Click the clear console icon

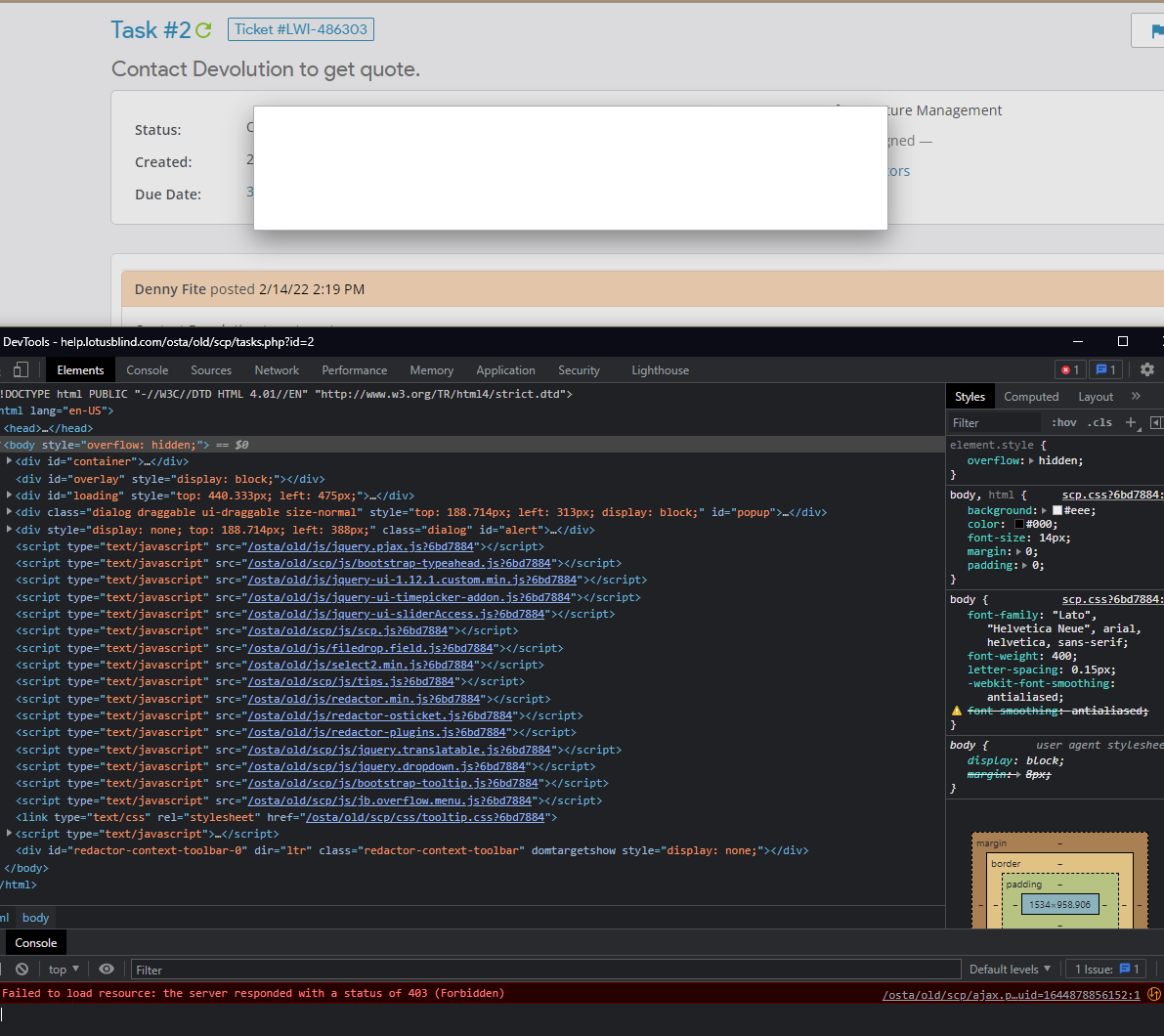coord(22,970)
